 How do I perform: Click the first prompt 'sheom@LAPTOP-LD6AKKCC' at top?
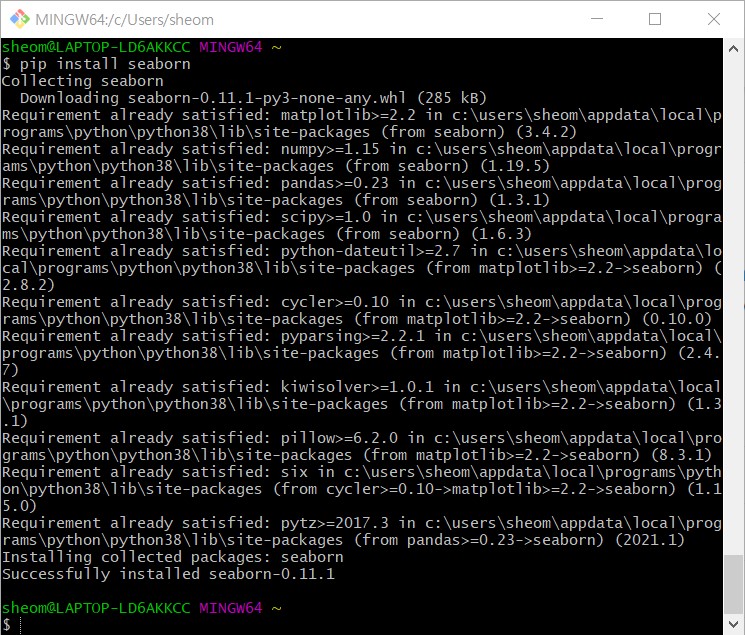coord(96,47)
